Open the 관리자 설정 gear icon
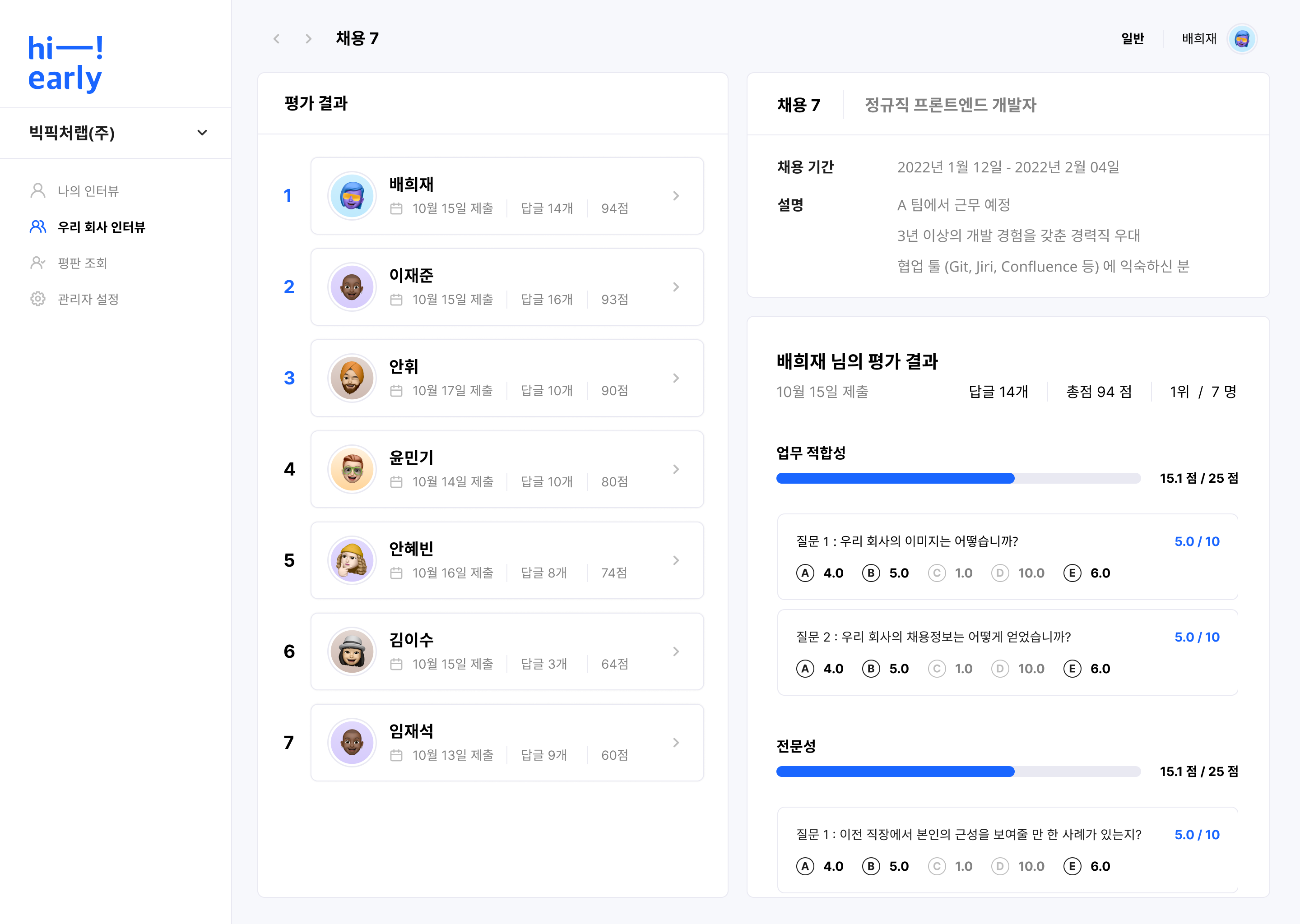The width and height of the screenshot is (1300, 924). [37, 299]
